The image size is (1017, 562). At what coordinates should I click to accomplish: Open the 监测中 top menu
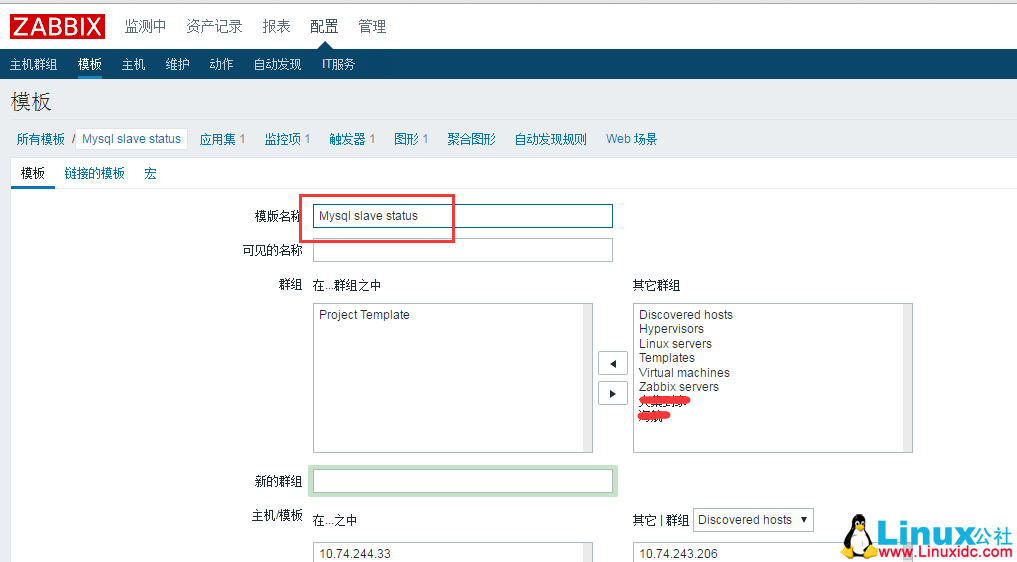pos(145,27)
